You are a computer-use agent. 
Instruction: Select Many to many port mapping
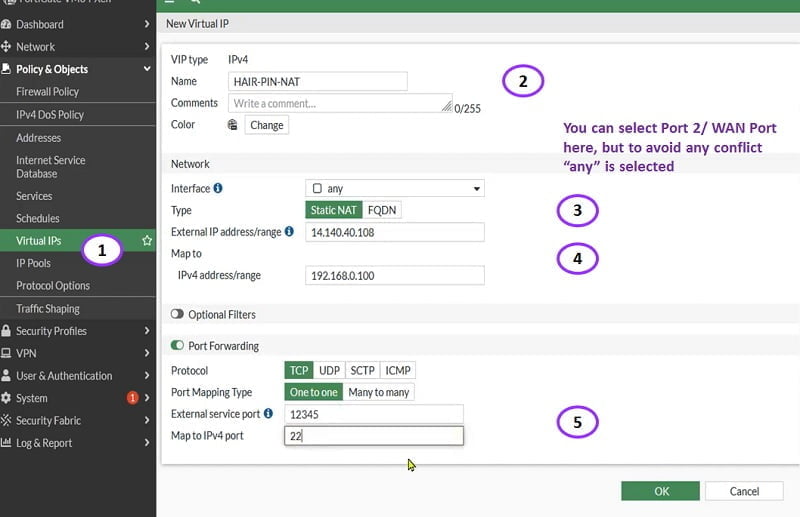[x=379, y=392]
